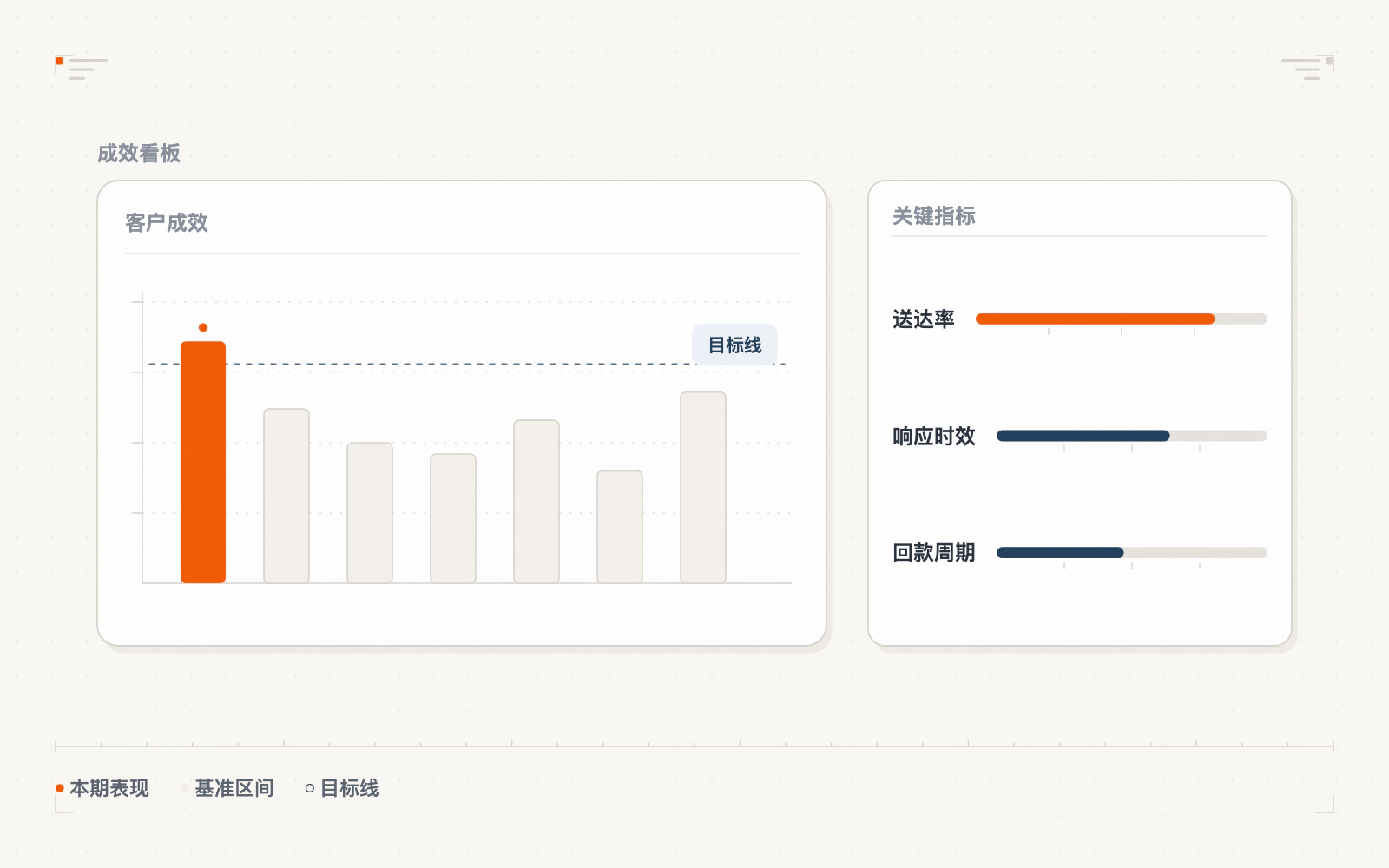Click the 客户成效 card title
Screen dimensions: 1389x868
pyautogui.click(x=167, y=223)
